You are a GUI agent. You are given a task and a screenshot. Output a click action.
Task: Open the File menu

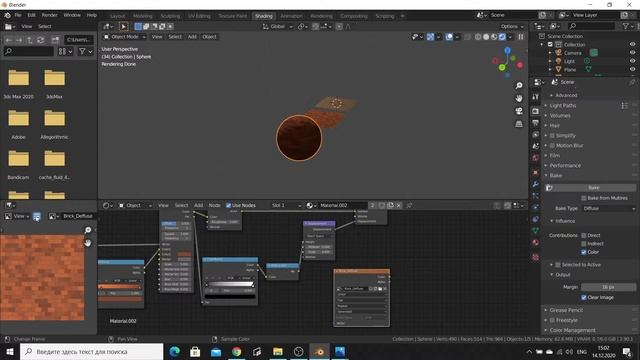pos(18,15)
